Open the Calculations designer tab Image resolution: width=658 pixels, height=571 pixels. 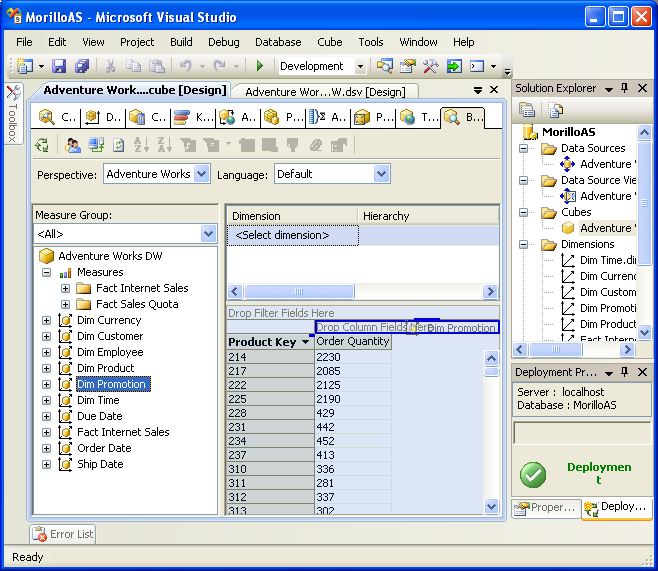pyautogui.click(x=147, y=117)
